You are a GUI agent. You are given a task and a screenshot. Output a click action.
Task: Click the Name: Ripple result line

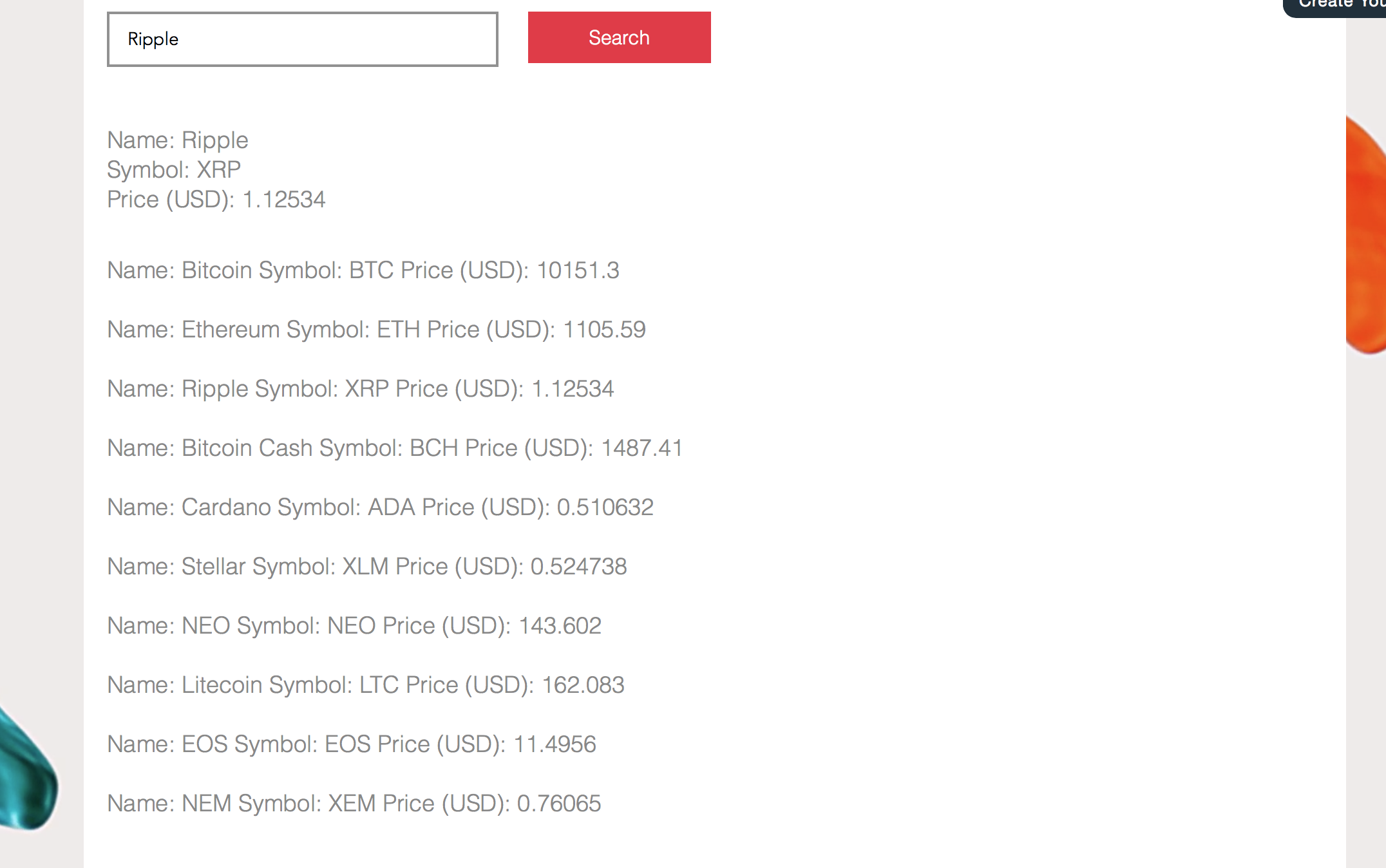178,140
